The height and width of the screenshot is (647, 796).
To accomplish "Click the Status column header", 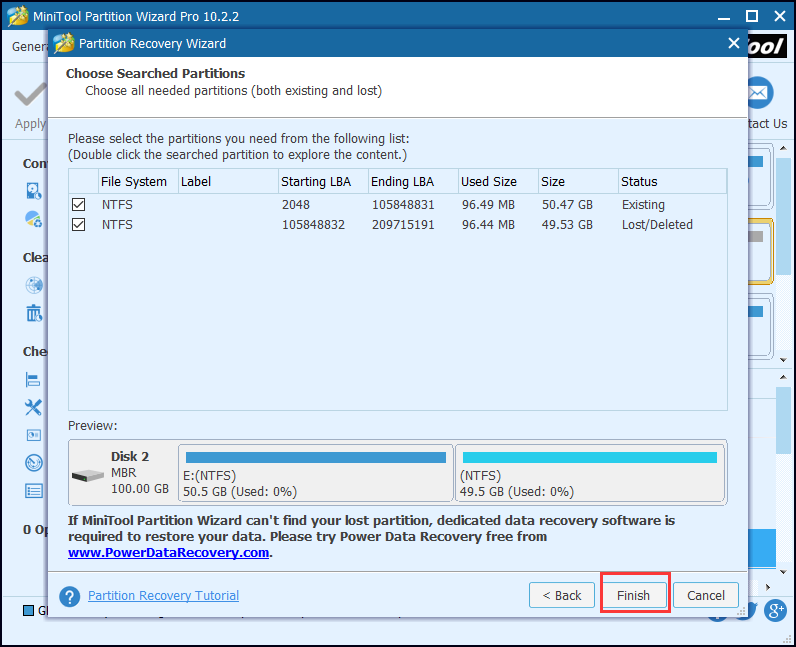I will pos(673,181).
